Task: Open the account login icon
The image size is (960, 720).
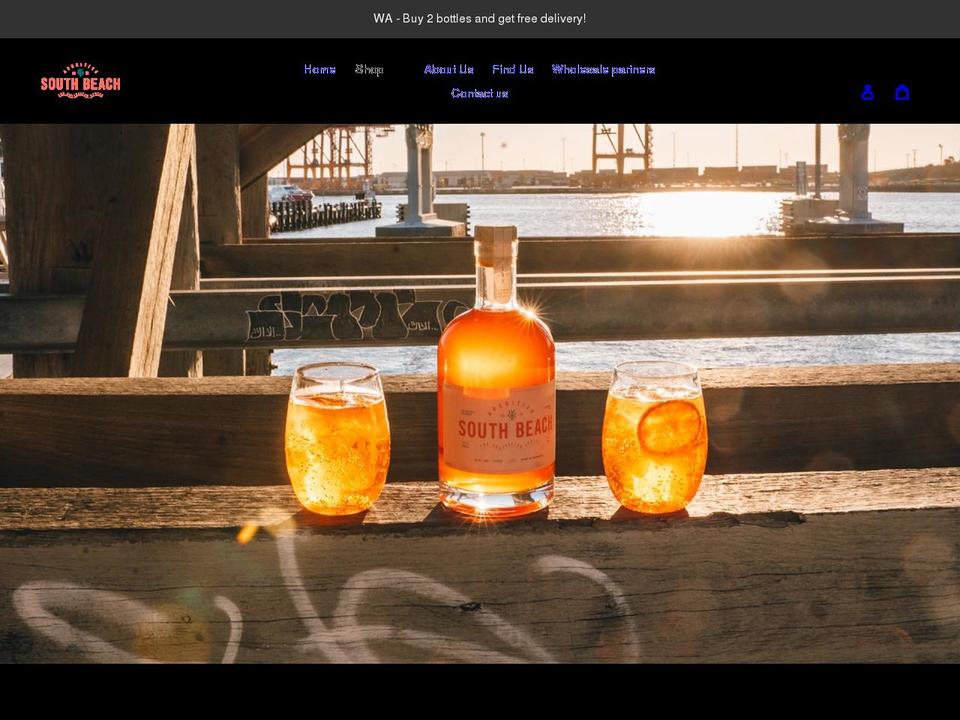Action: point(867,92)
